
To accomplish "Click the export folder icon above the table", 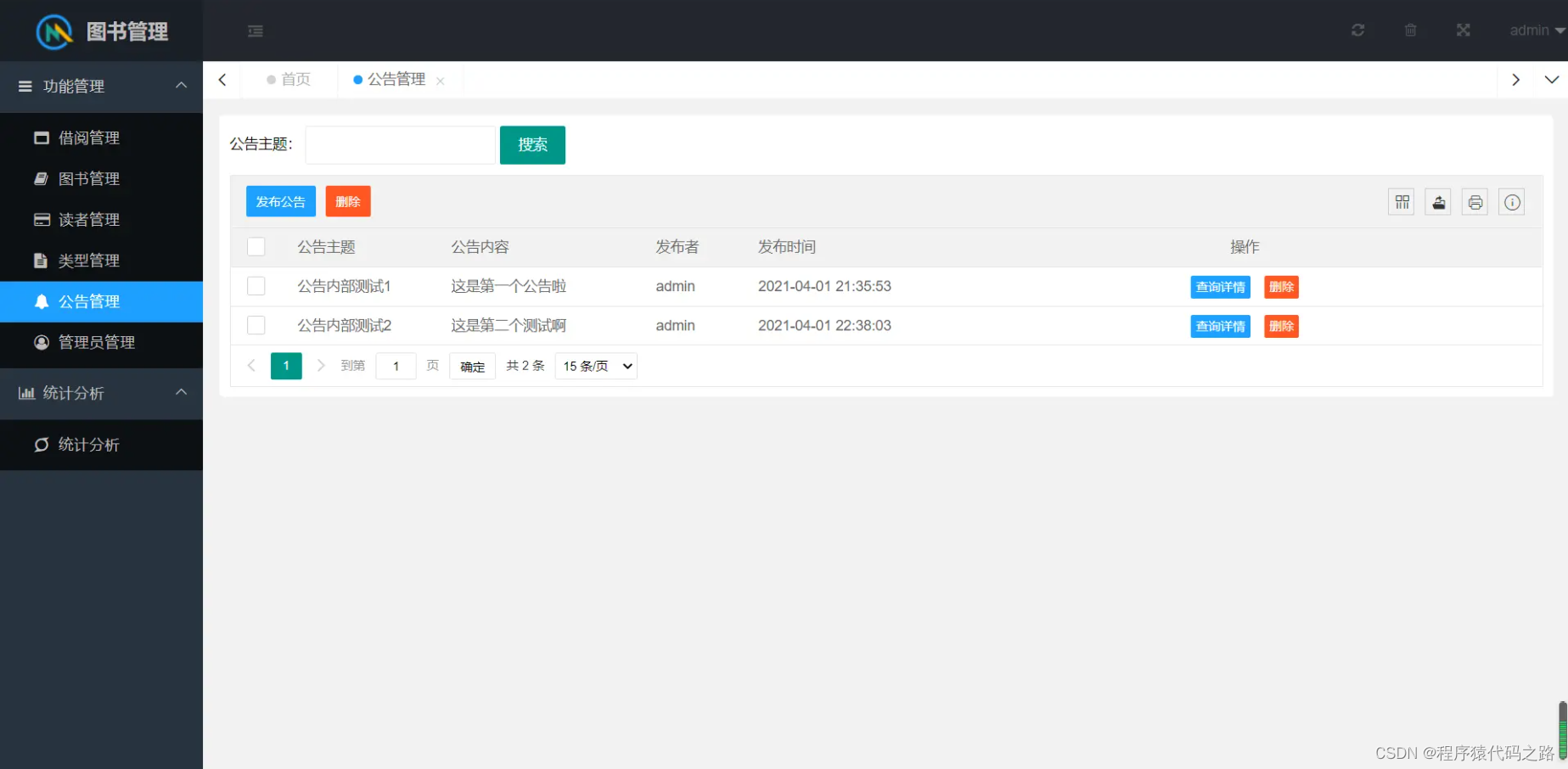I will click(1438, 201).
